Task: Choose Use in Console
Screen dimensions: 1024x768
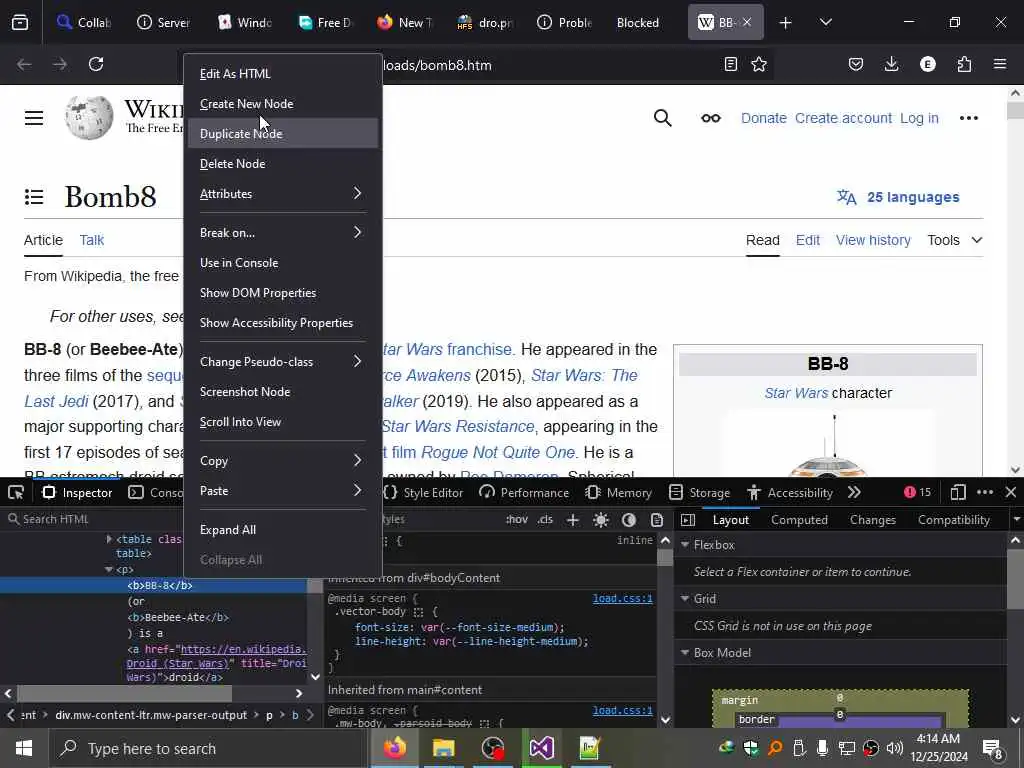Action: 283,263
